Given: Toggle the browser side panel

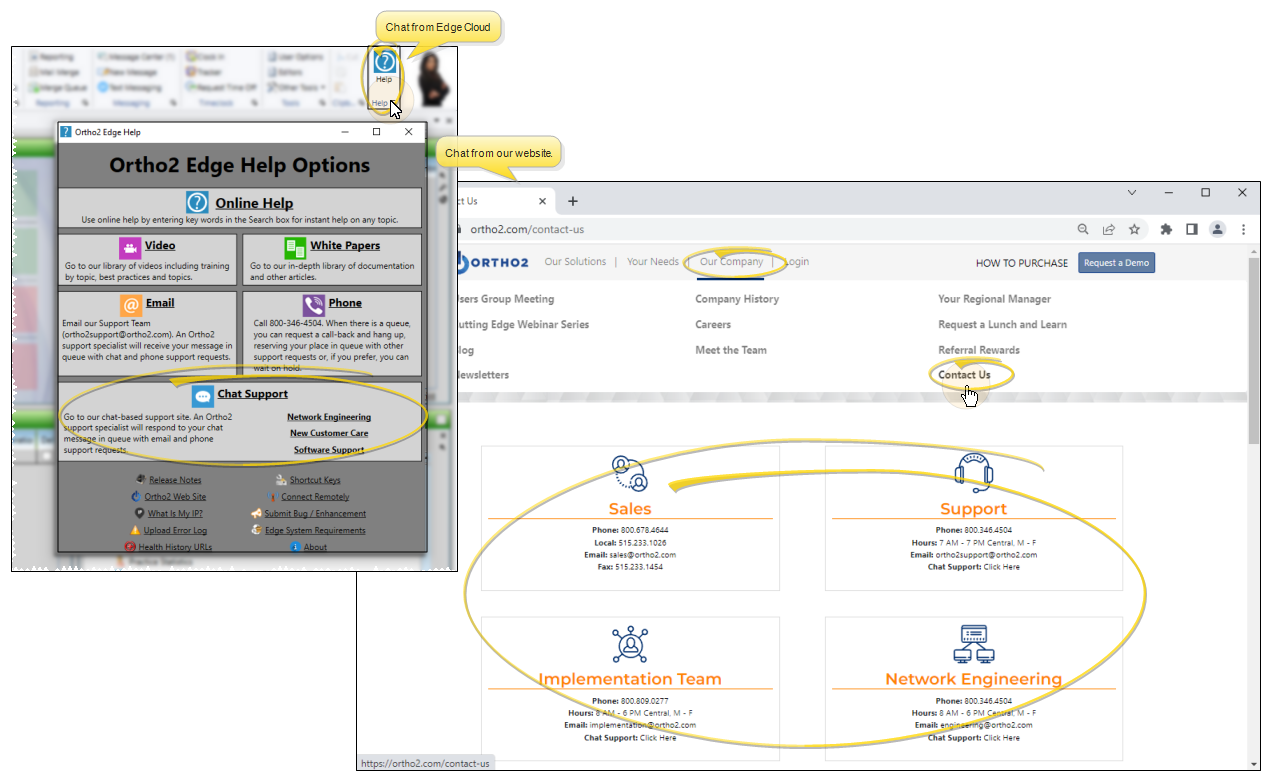Looking at the screenshot, I should pyautogui.click(x=1192, y=229).
